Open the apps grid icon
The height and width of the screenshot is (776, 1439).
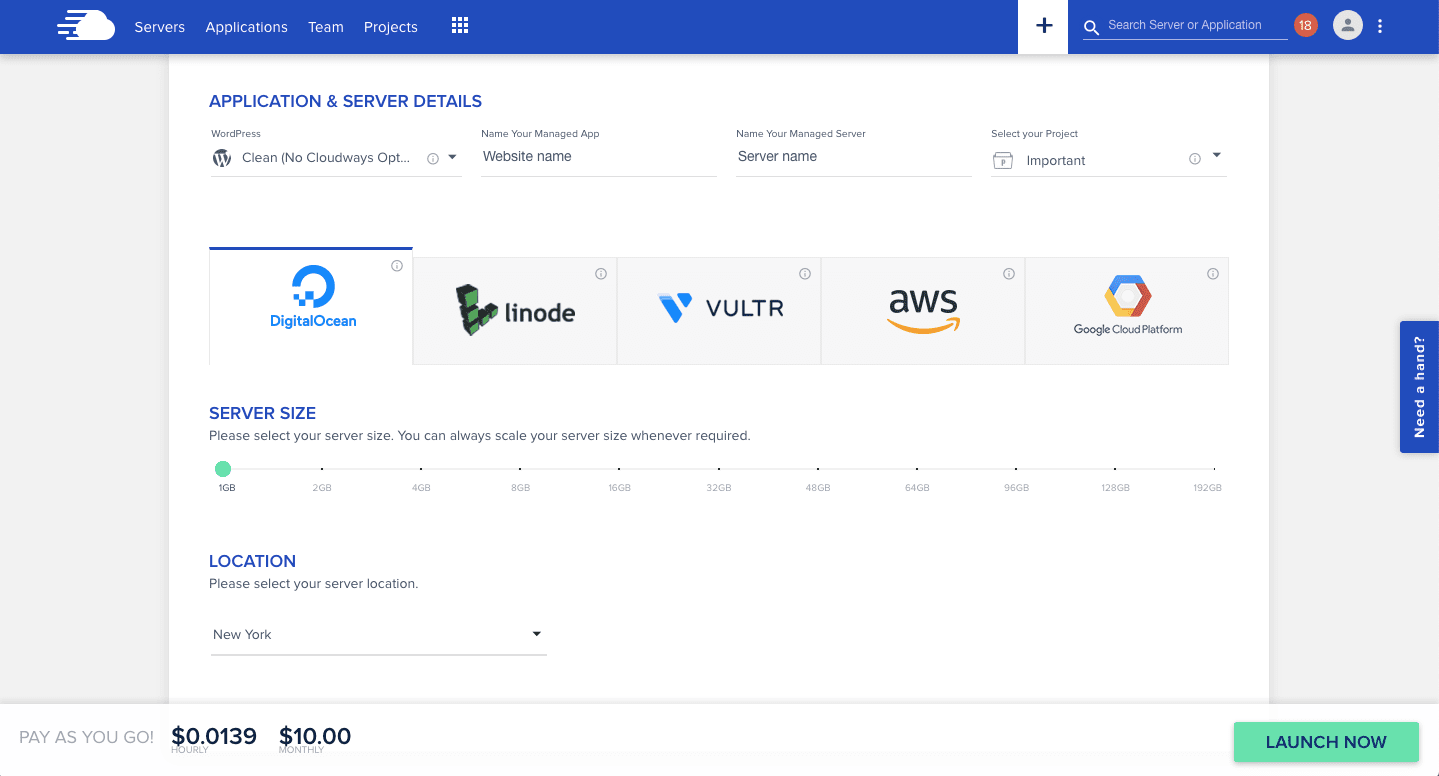pyautogui.click(x=460, y=26)
